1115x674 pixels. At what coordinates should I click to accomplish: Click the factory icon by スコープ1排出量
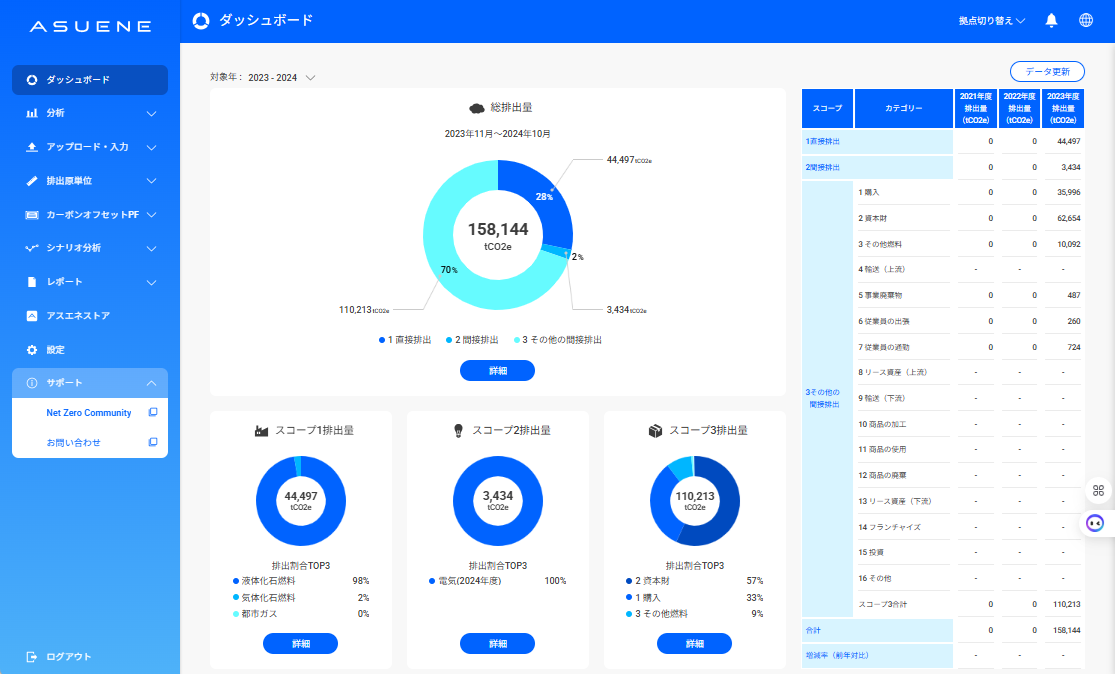tap(262, 431)
